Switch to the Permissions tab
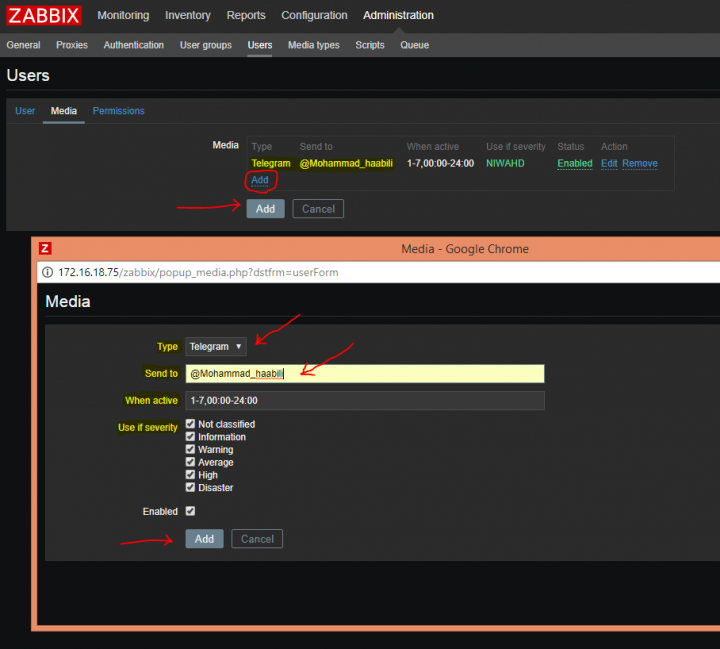The height and width of the screenshot is (649, 720). 118,111
